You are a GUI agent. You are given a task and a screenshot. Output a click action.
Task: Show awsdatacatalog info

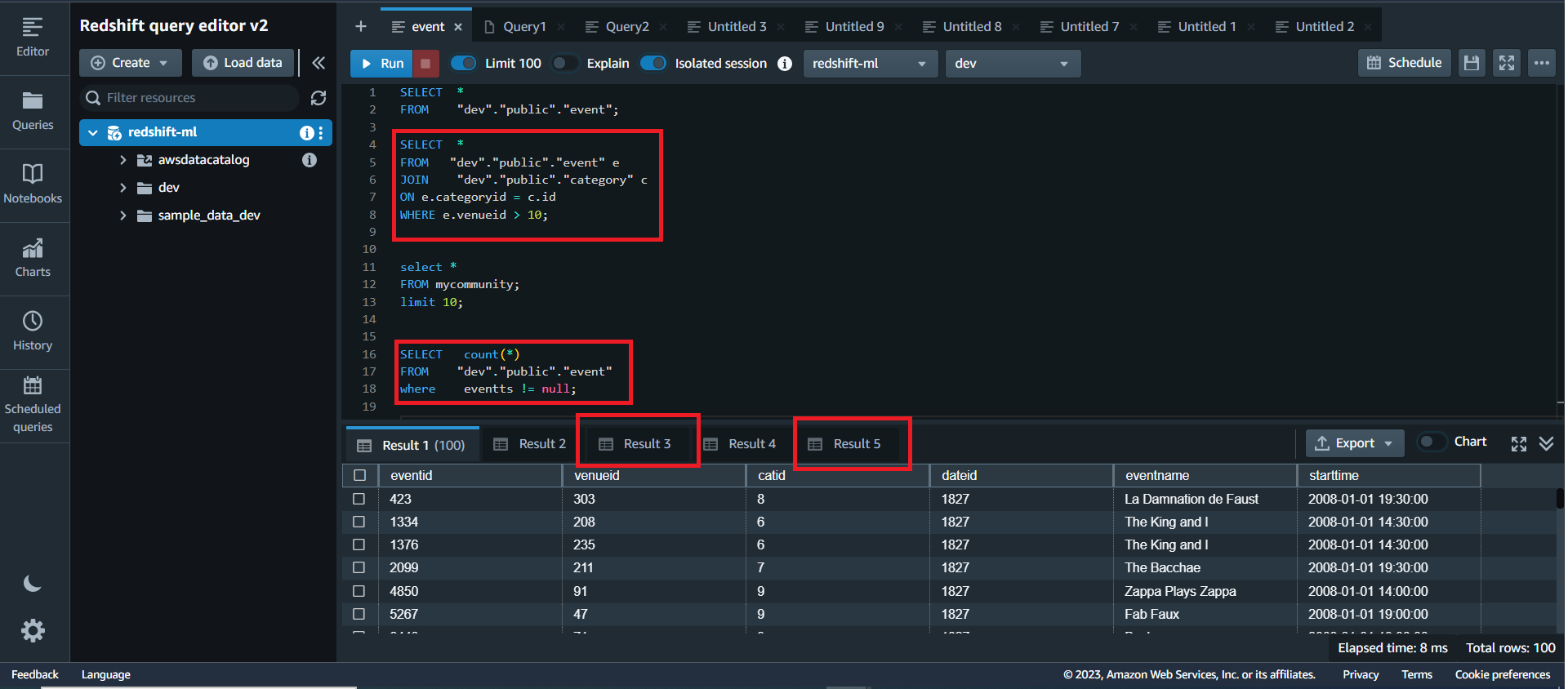tap(310, 160)
